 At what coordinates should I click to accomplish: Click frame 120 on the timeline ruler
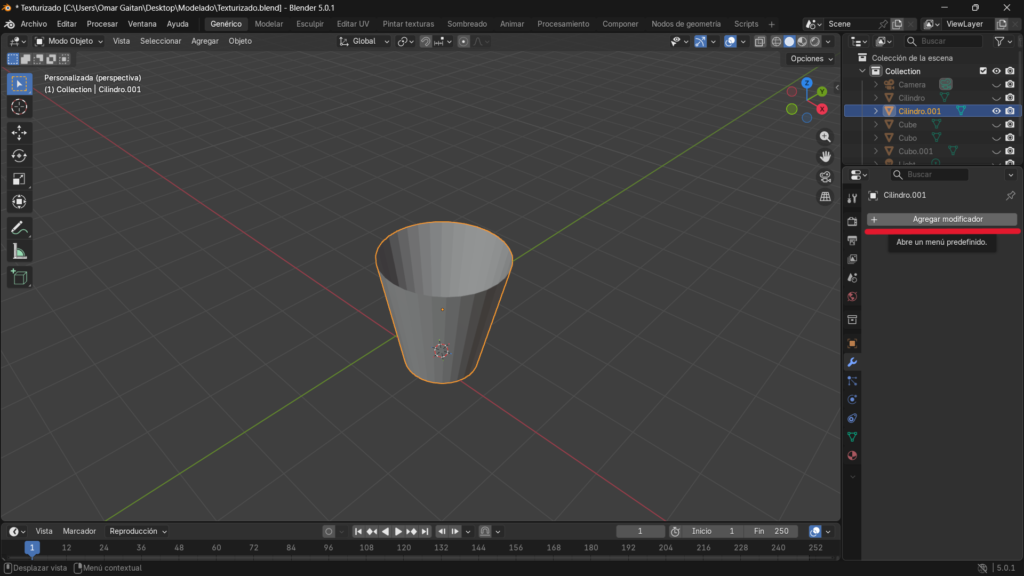(404, 548)
